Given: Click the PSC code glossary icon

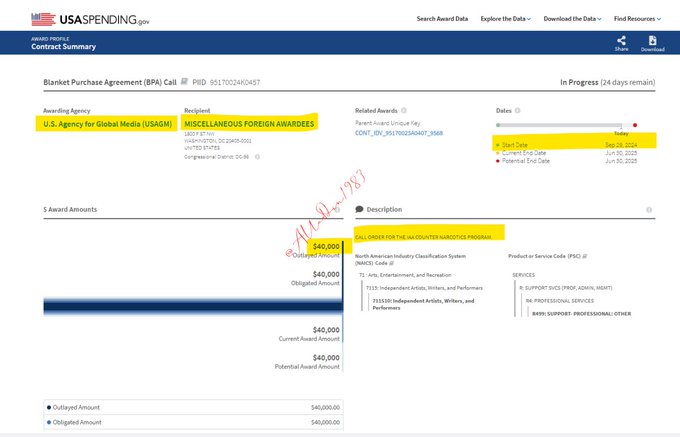Looking at the screenshot, I should (585, 256).
